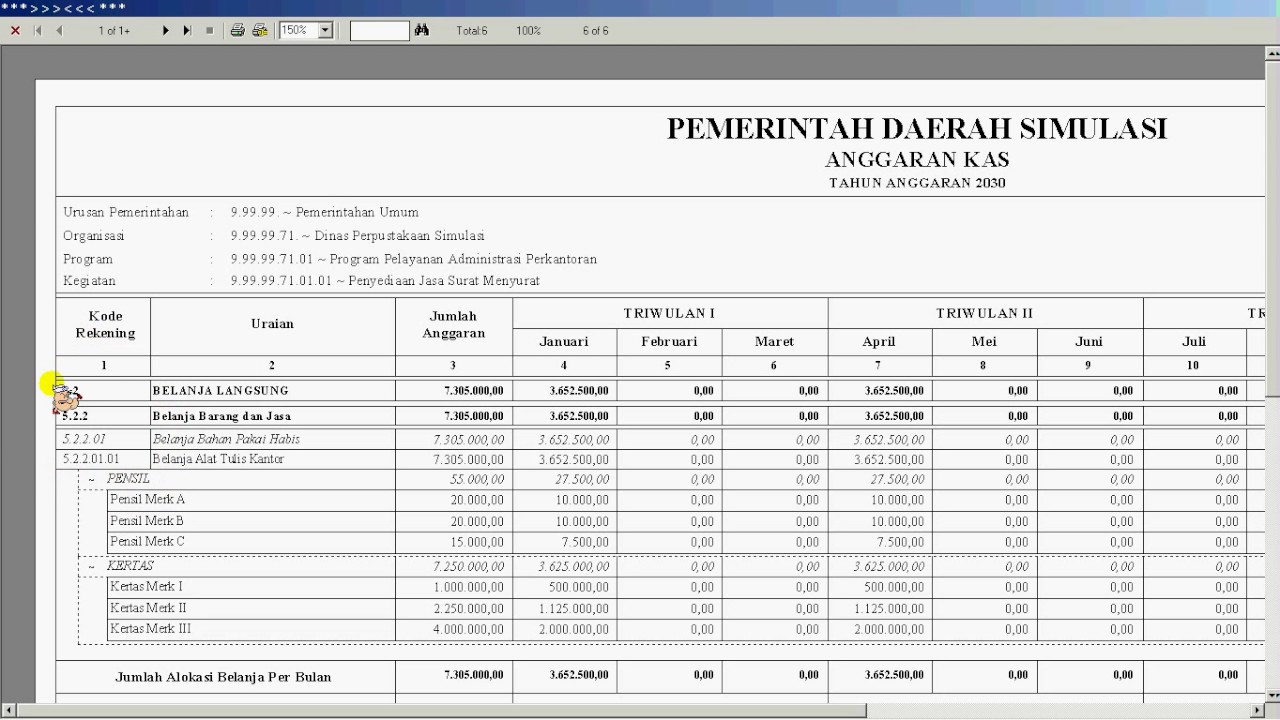Click account code '5.2.2.01.01'
The width and height of the screenshot is (1280, 720).
tap(91, 459)
